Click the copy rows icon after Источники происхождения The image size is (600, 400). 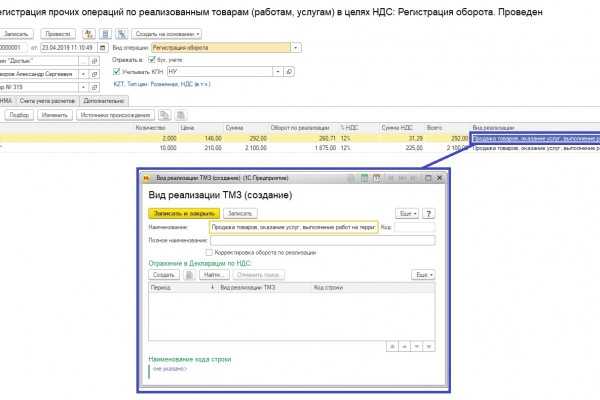[x=164, y=115]
